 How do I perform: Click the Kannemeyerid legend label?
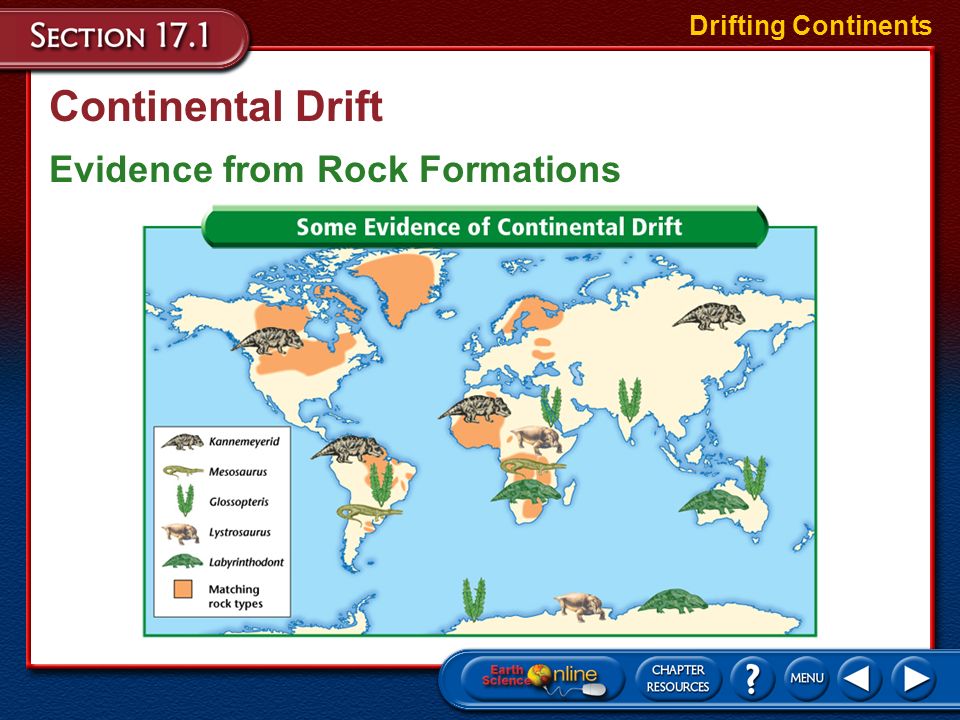tap(244, 441)
